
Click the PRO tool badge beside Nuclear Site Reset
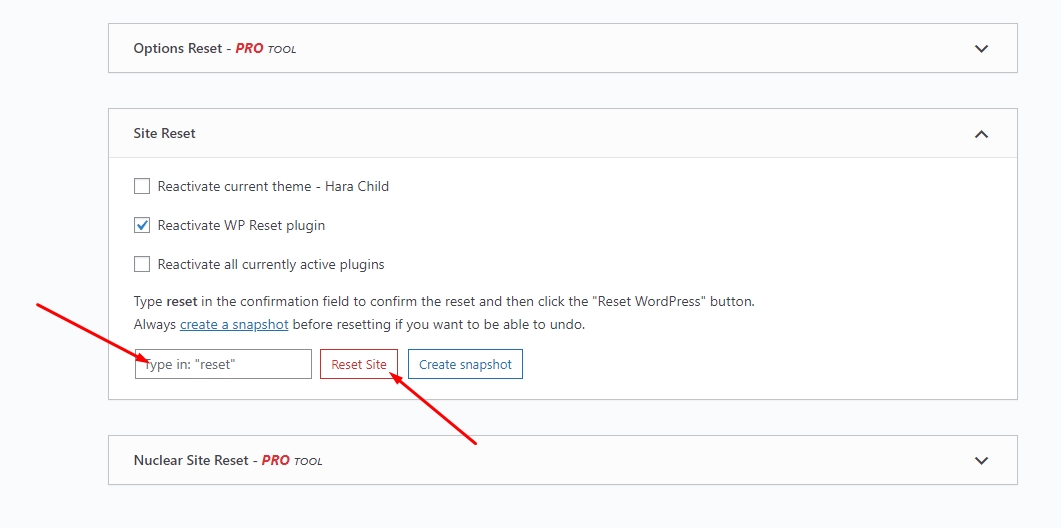[x=292, y=461]
